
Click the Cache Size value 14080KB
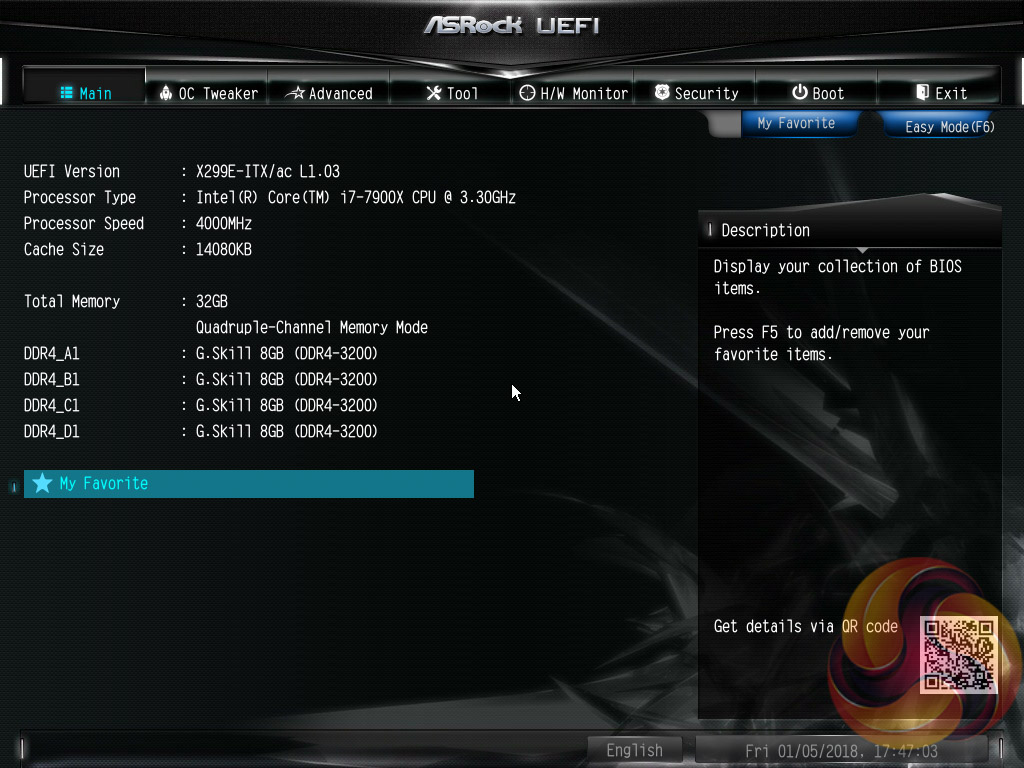223,250
